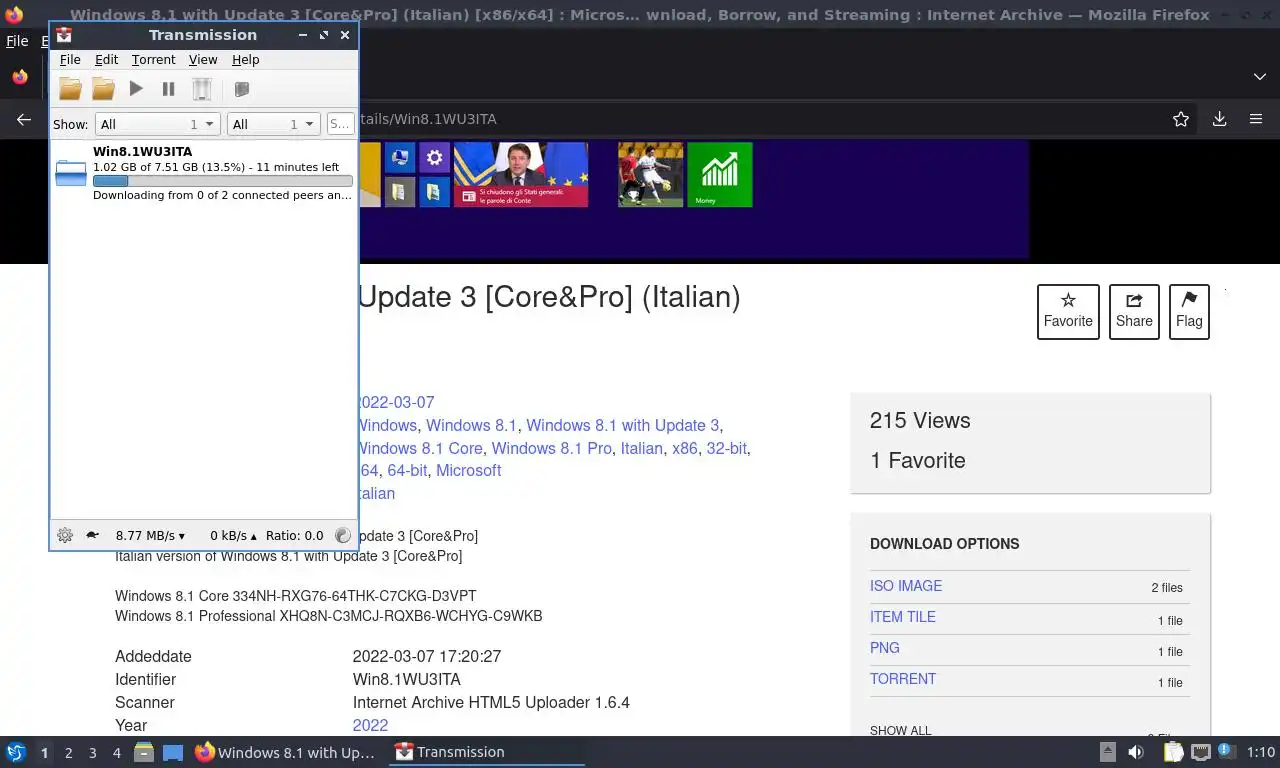This screenshot has height=768, width=1280.
Task: Click the 32-bit topic link
Action: coord(726,448)
